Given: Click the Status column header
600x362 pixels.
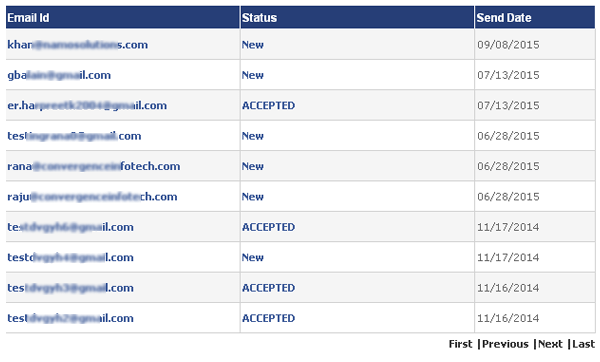Looking at the screenshot, I should 259,18.
